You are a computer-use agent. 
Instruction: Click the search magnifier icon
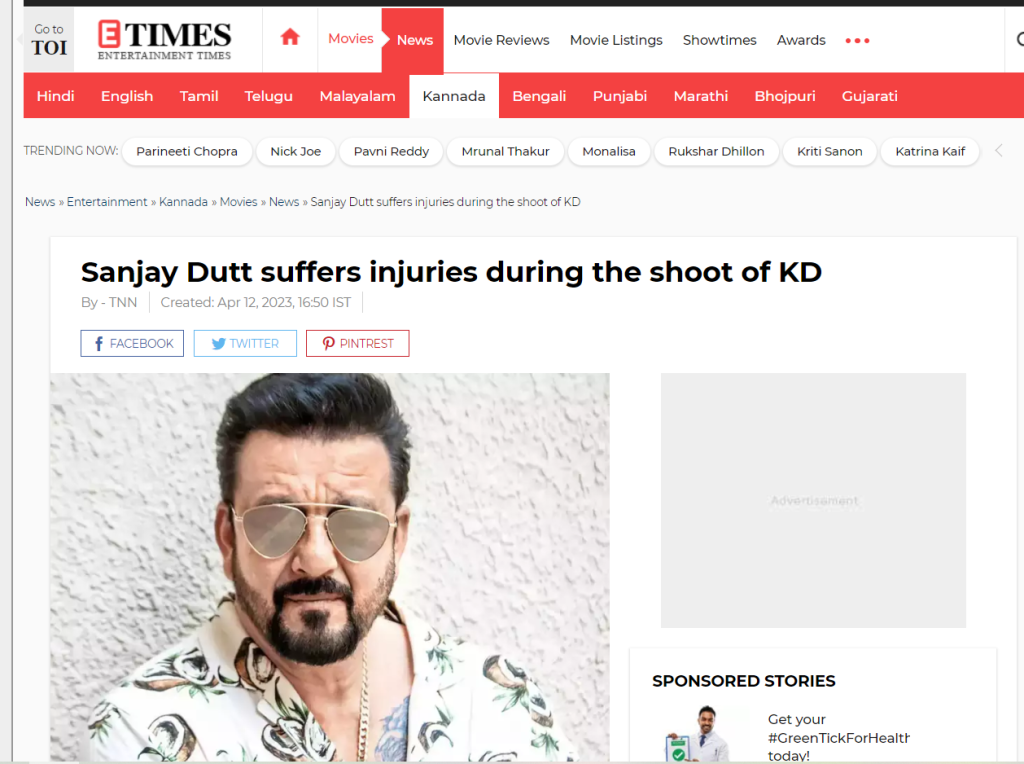click(1020, 40)
